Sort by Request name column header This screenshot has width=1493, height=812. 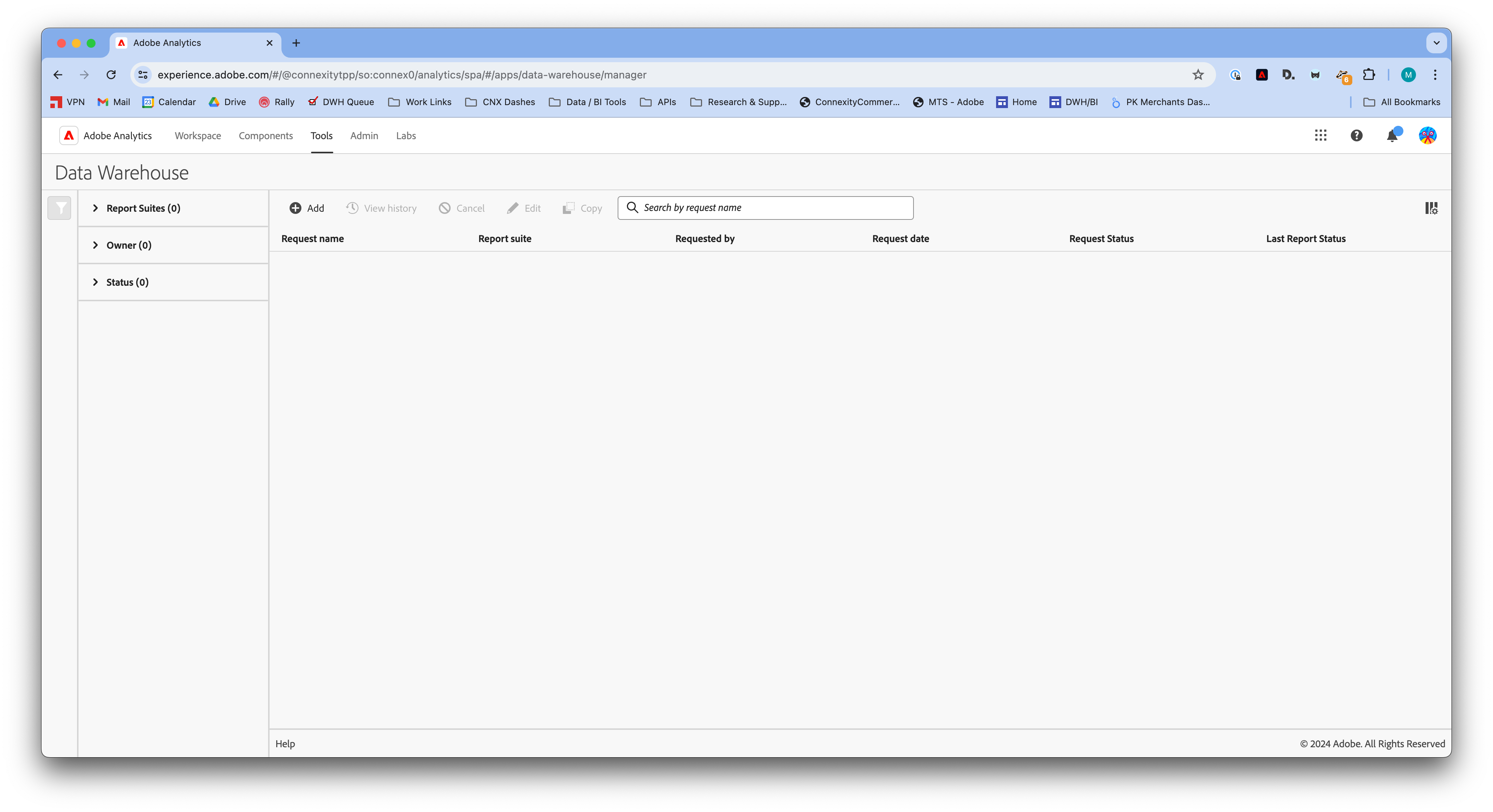[313, 239]
